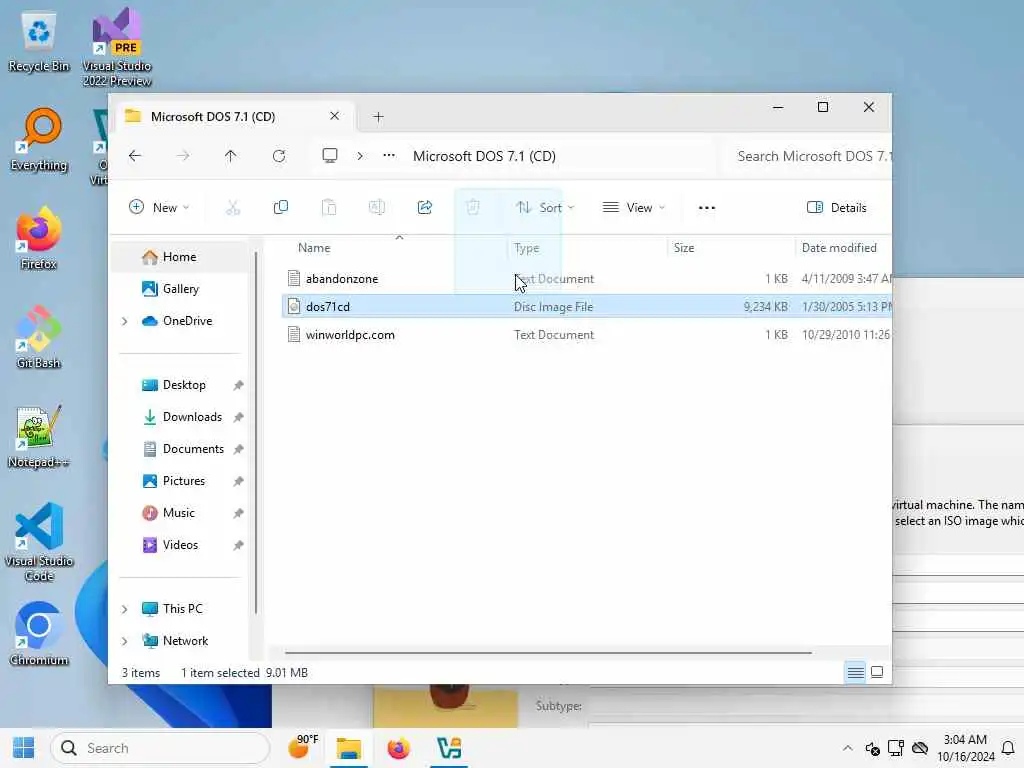Image resolution: width=1024 pixels, height=768 pixels.
Task: Click the horizontal scrollbar in file list
Action: [x=548, y=652]
